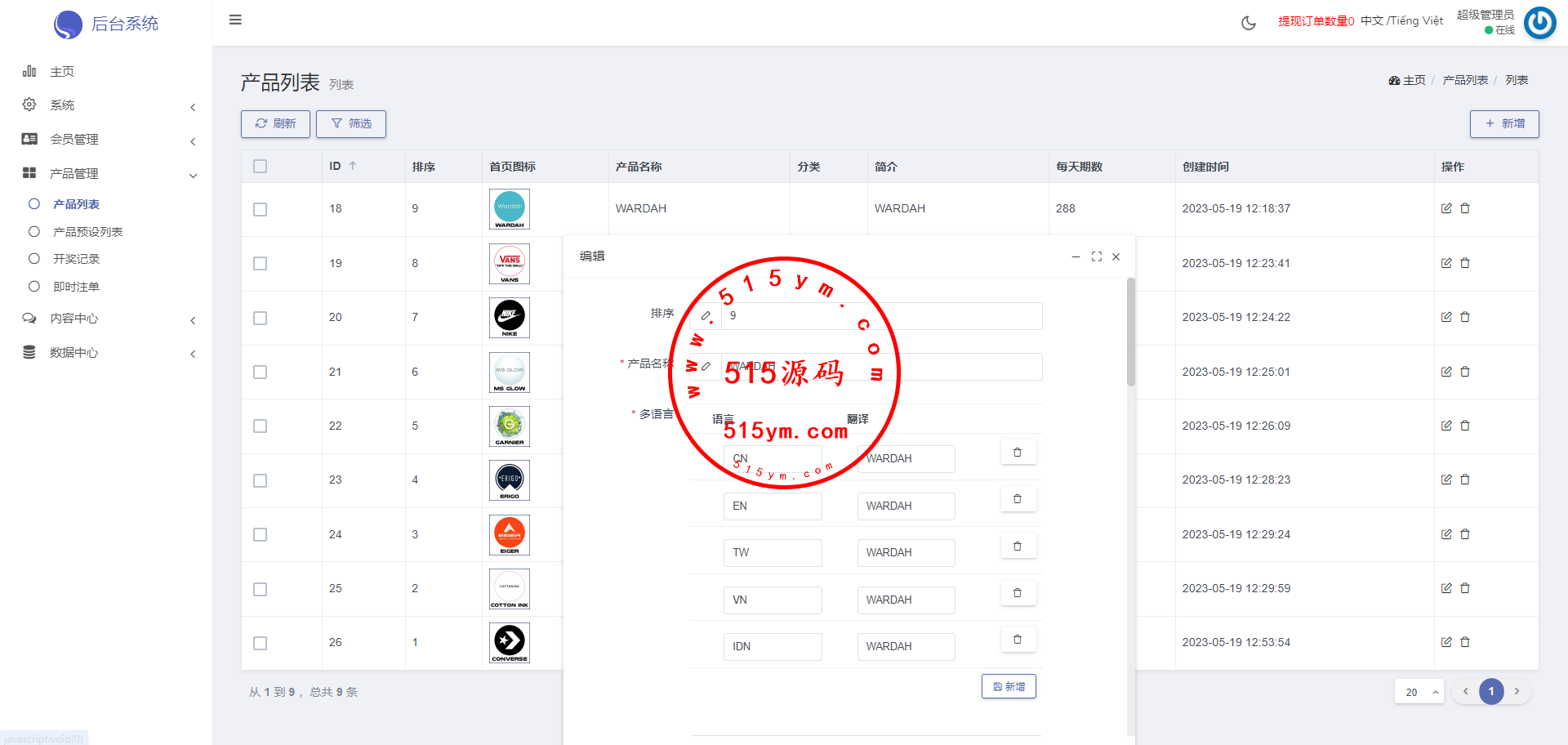This screenshot has height=745, width=1568.
Task: Toggle dark mode moon icon
Action: click(x=1248, y=23)
